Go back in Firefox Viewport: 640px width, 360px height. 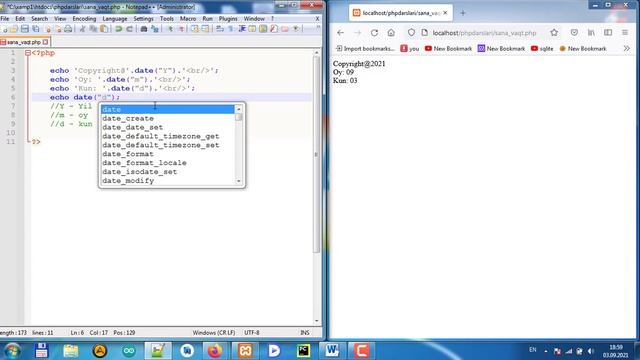point(340,33)
